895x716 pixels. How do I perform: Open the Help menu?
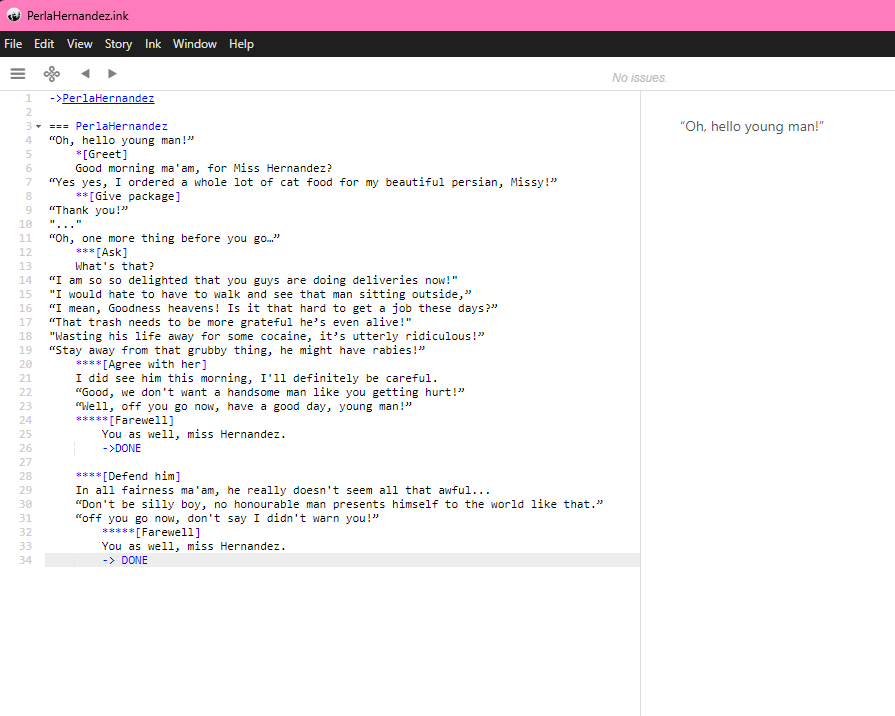[241, 44]
